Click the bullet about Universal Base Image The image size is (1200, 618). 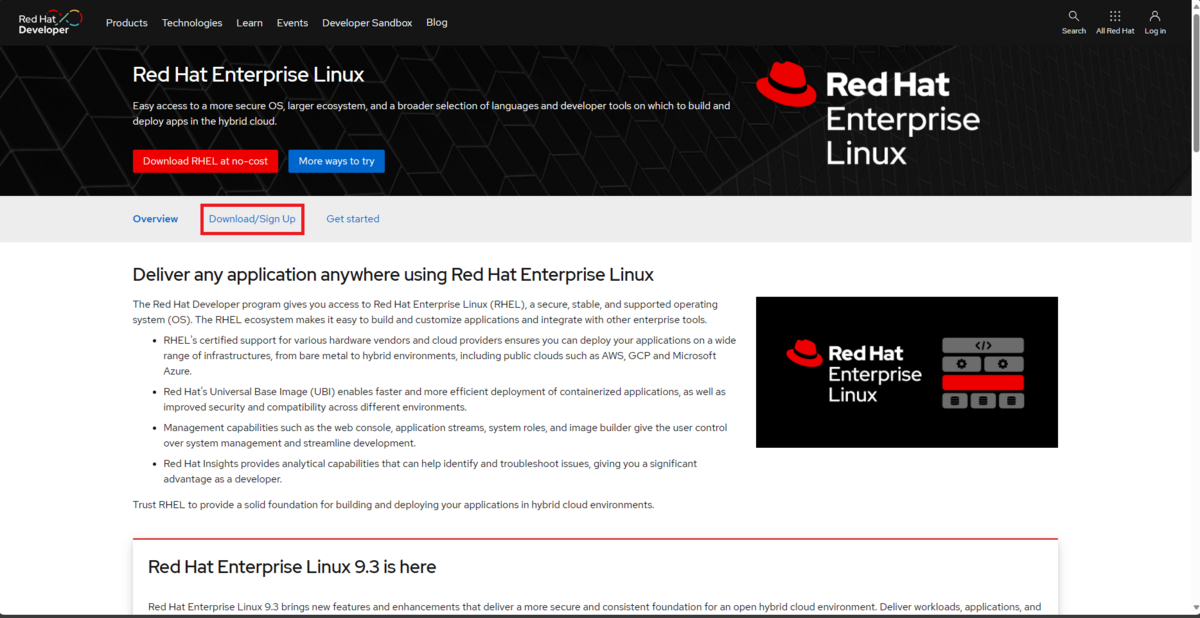coord(444,399)
